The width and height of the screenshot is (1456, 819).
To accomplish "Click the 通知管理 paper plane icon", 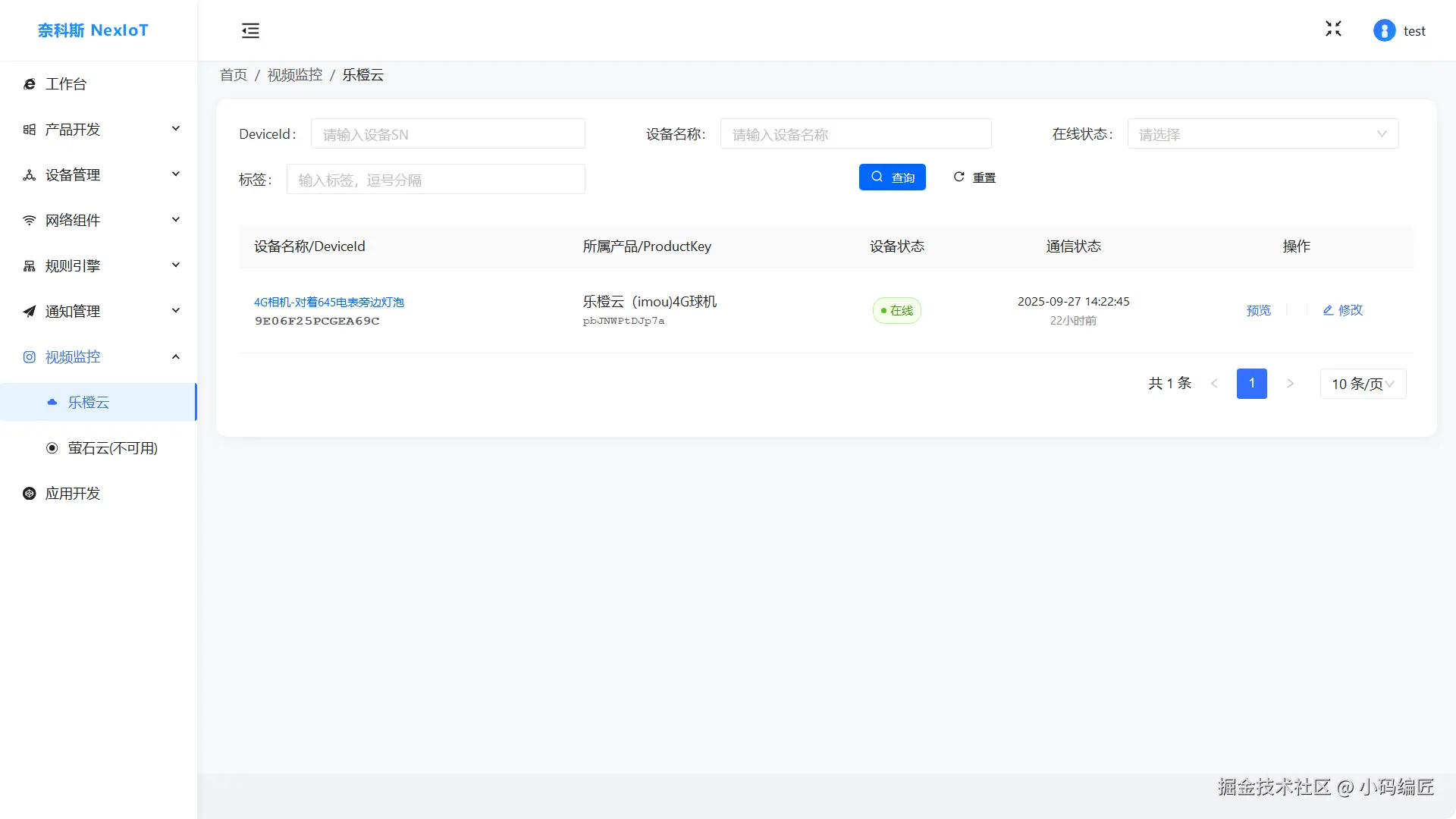I will (30, 312).
